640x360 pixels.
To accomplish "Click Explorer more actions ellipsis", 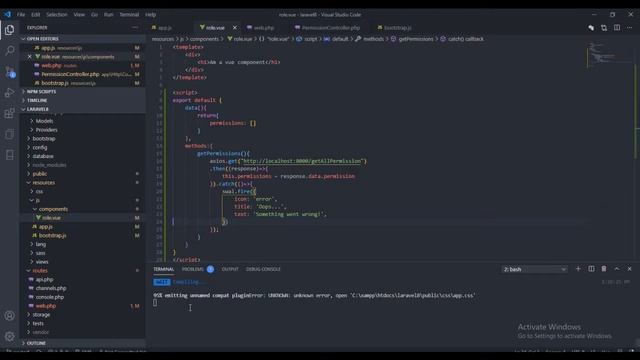I will 135,27.
